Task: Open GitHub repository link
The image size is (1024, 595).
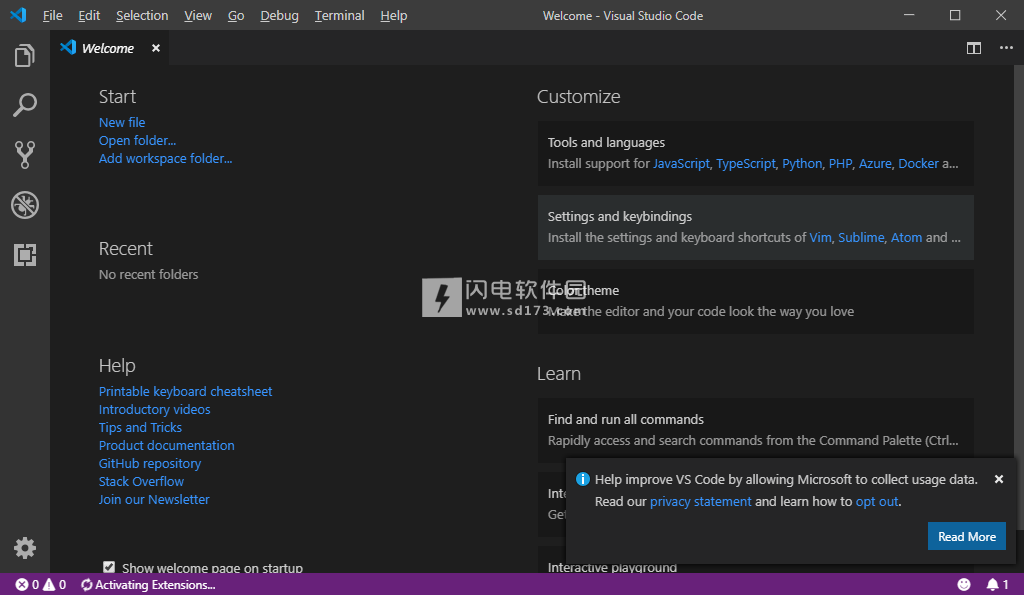Action: click(x=150, y=463)
